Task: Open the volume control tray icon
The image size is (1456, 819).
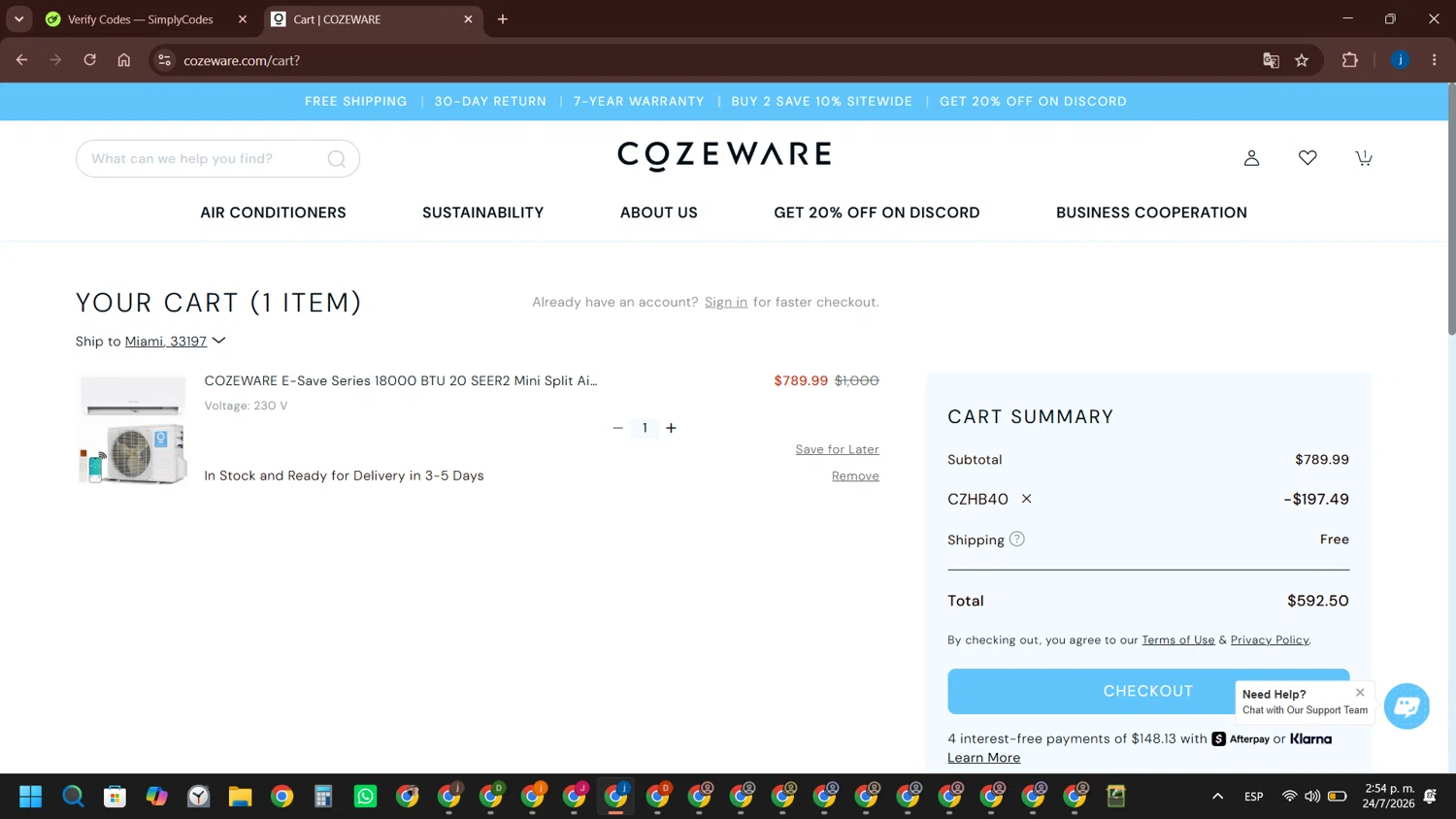Action: pos(1312,797)
